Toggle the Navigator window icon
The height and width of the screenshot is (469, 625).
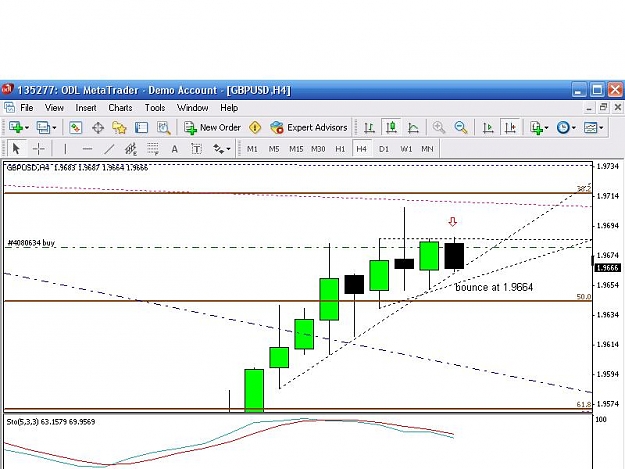pos(119,128)
